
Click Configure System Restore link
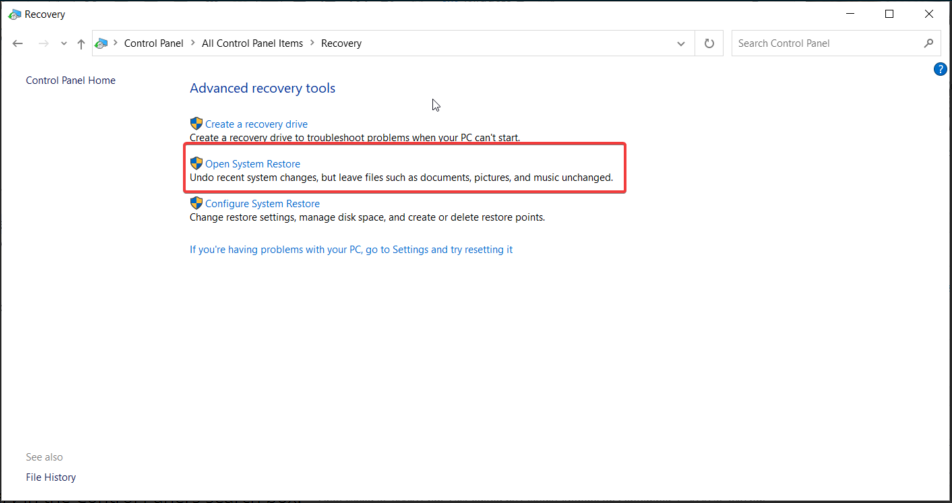pos(262,204)
